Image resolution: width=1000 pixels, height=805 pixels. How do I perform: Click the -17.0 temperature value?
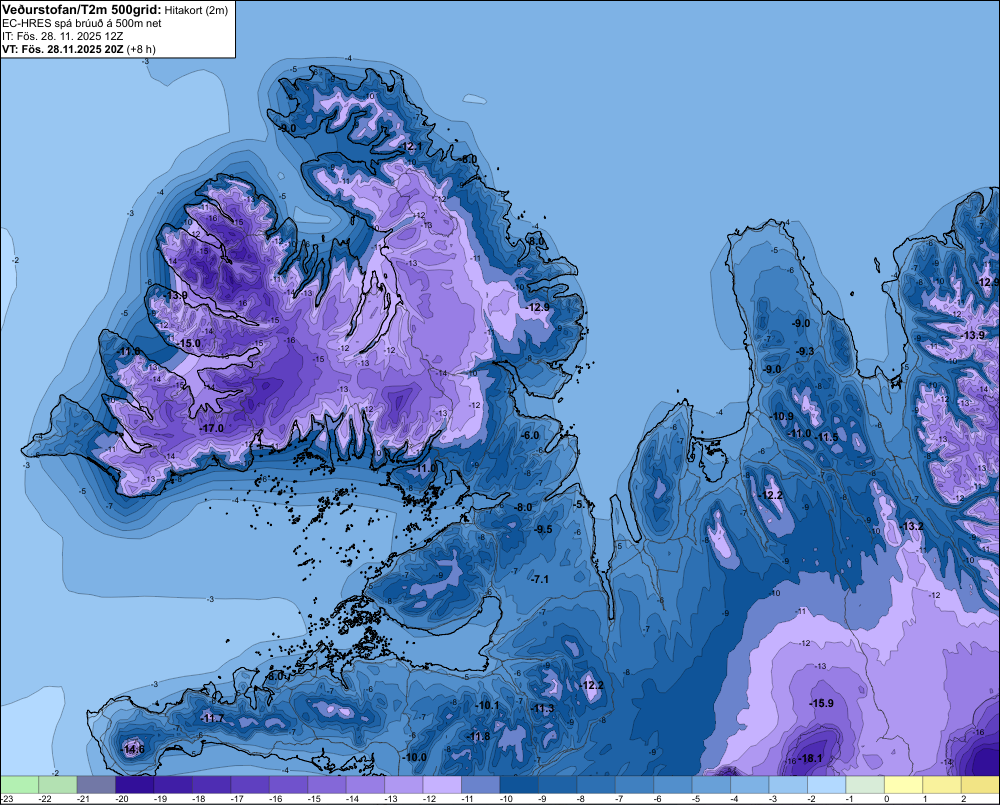[212, 428]
